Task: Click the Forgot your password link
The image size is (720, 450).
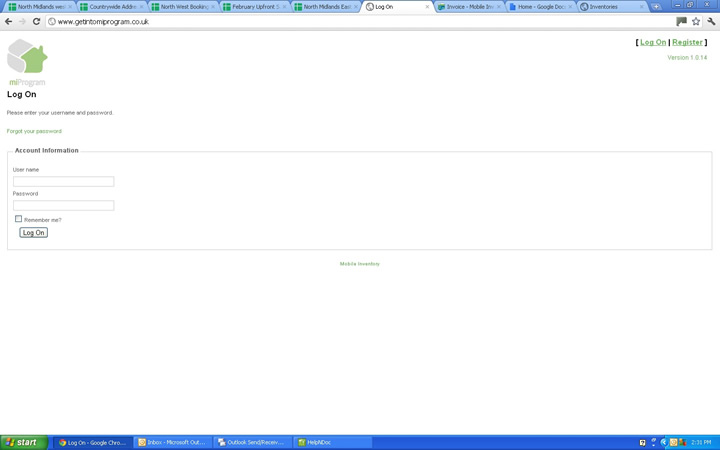Action: point(34,131)
